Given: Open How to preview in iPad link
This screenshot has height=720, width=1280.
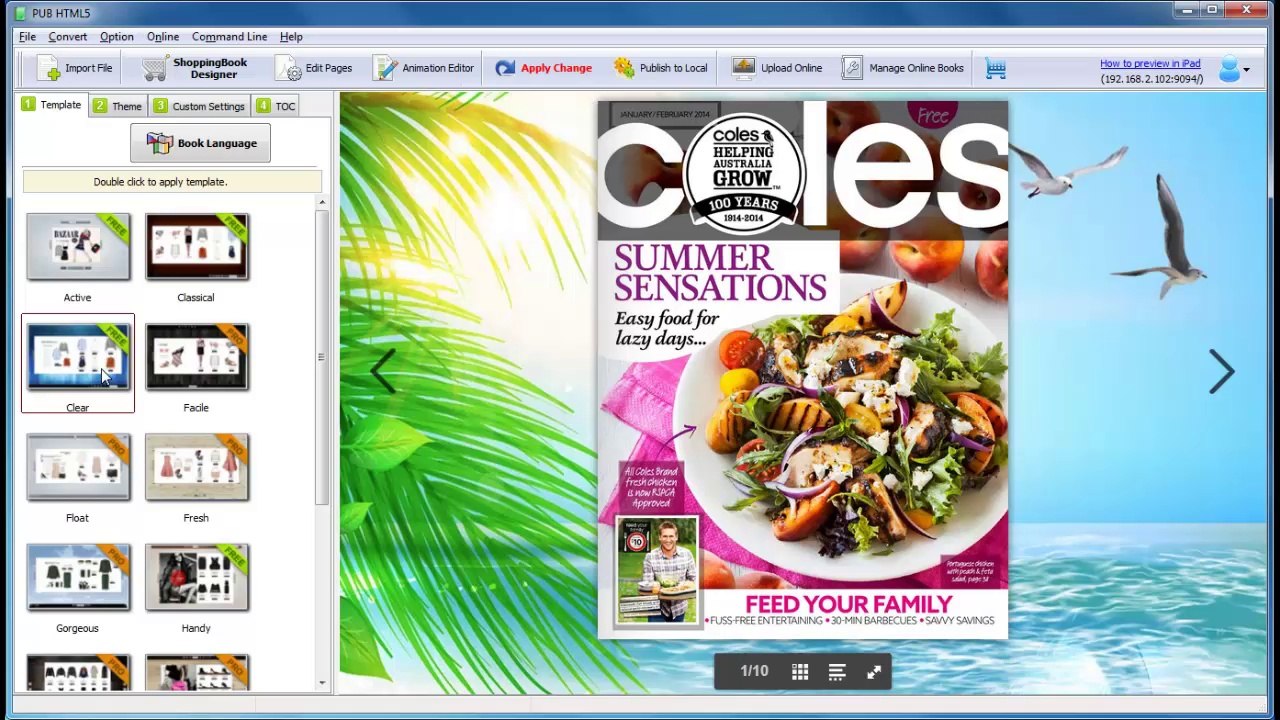Looking at the screenshot, I should click(x=1150, y=64).
